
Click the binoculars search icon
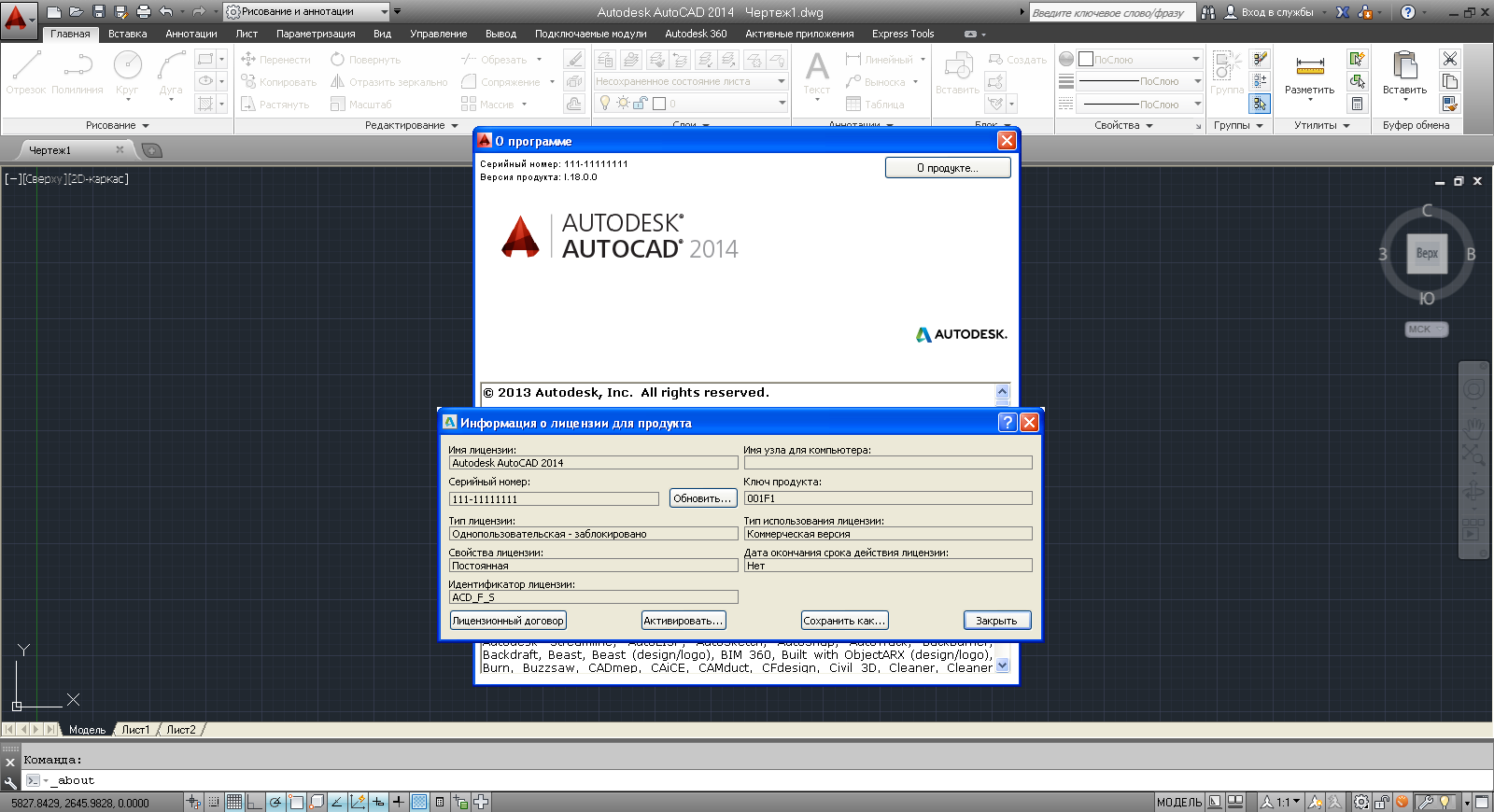(x=1208, y=12)
